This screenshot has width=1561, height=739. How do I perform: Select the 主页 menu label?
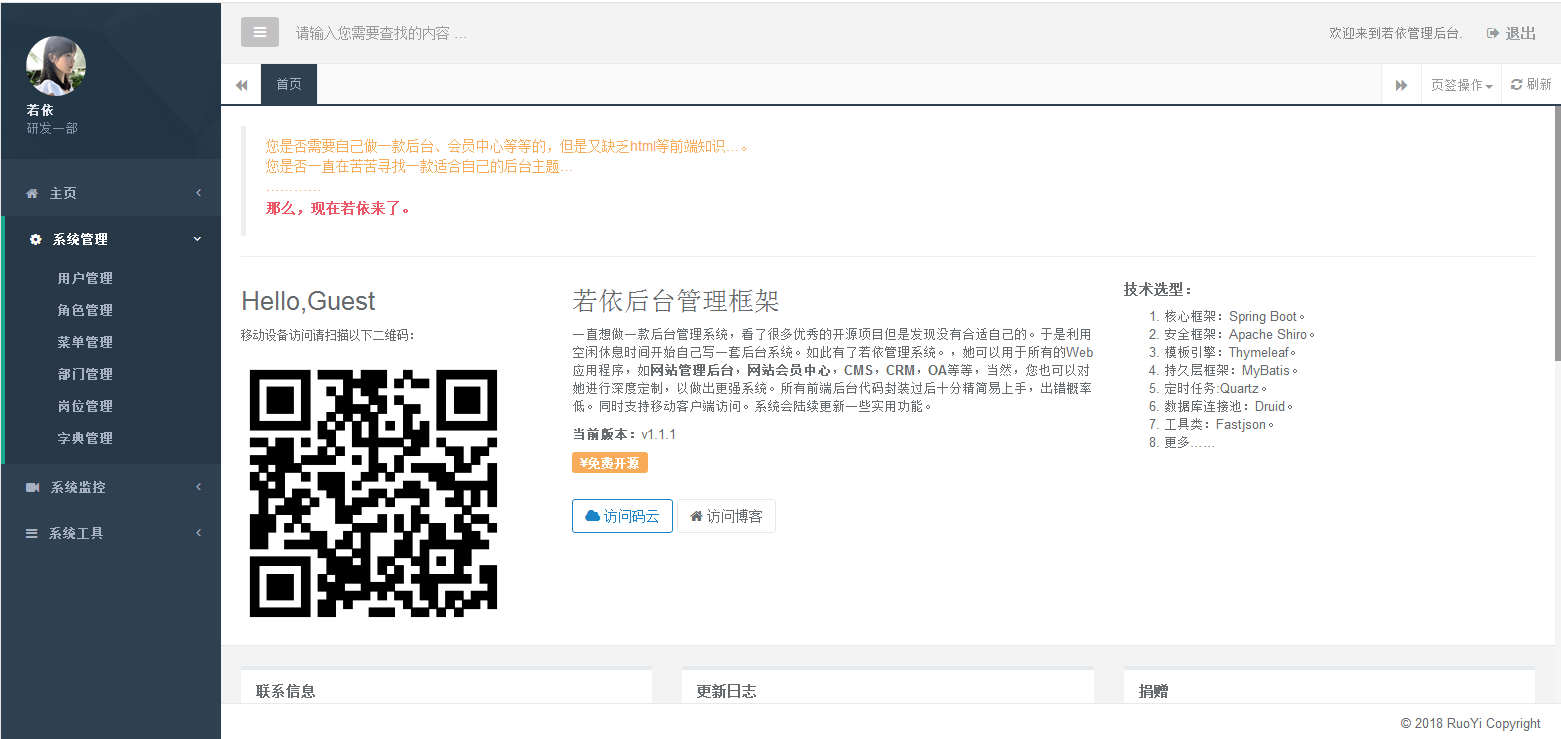pyautogui.click(x=63, y=193)
